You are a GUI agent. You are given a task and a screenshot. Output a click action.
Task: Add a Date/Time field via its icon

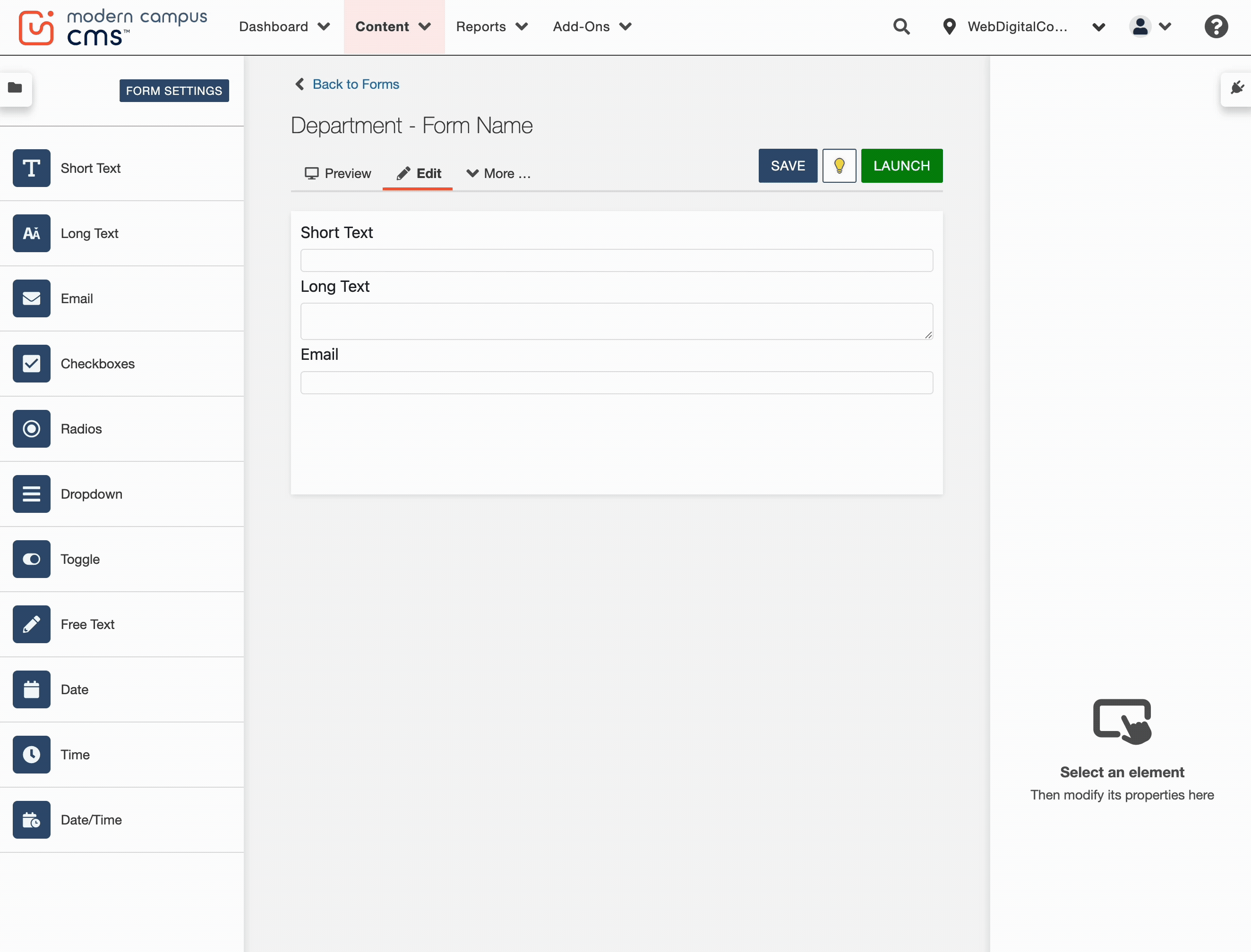click(x=31, y=819)
